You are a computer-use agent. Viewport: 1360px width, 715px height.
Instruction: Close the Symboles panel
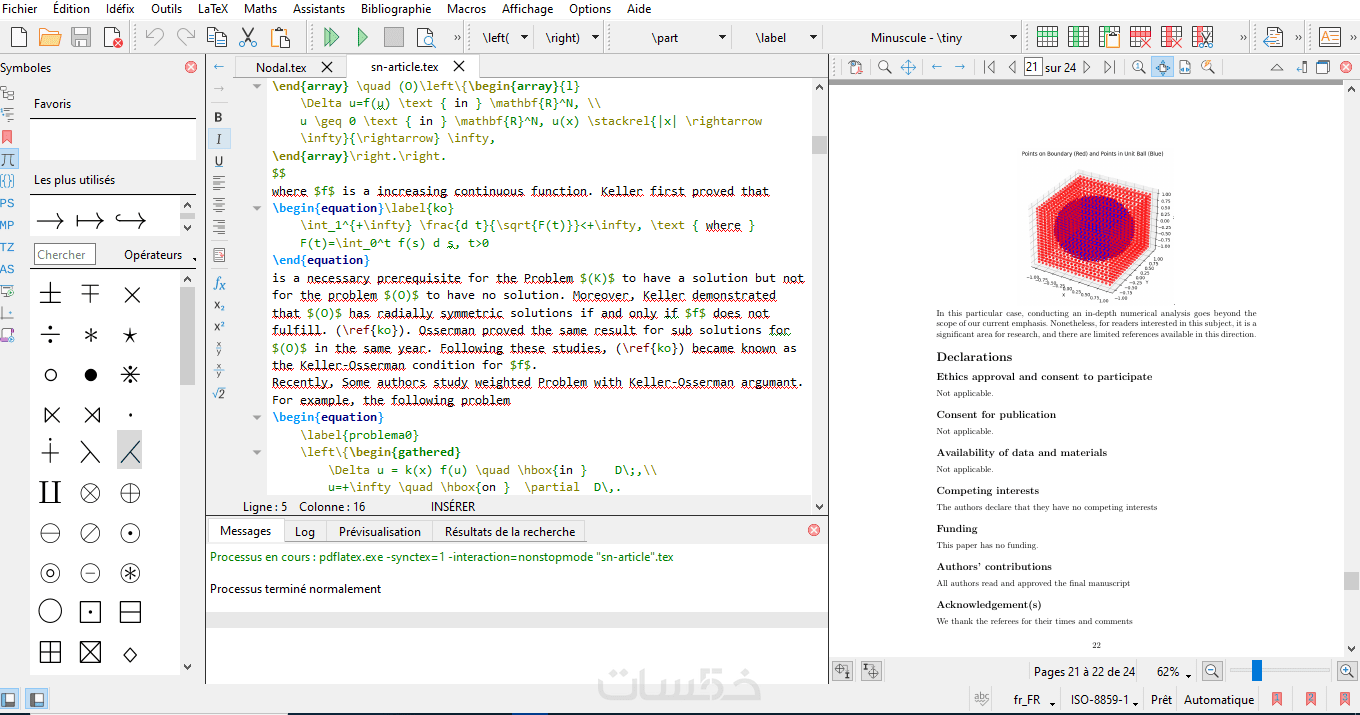(x=191, y=67)
